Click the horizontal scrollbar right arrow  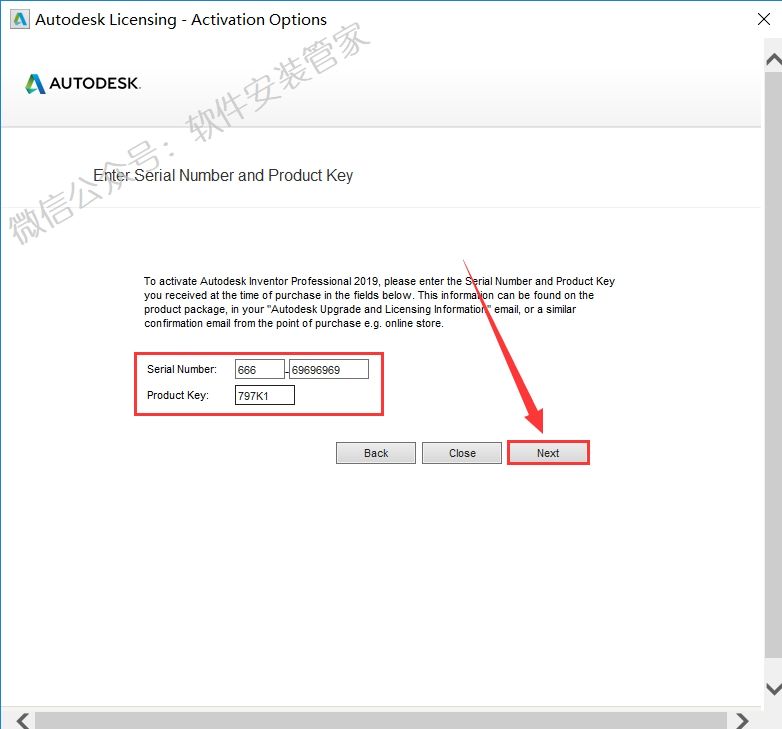pyautogui.click(x=742, y=719)
